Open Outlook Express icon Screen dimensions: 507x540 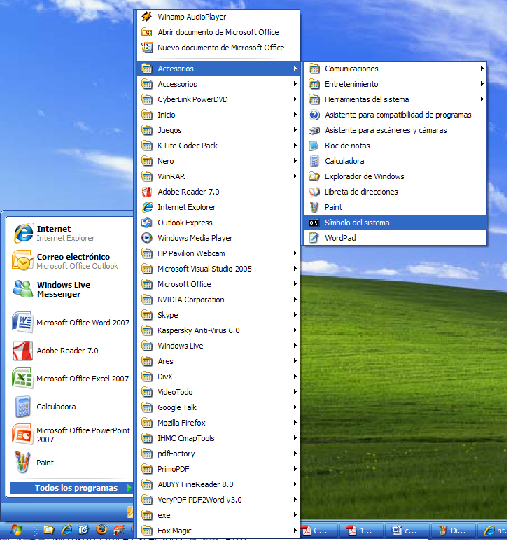point(147,222)
